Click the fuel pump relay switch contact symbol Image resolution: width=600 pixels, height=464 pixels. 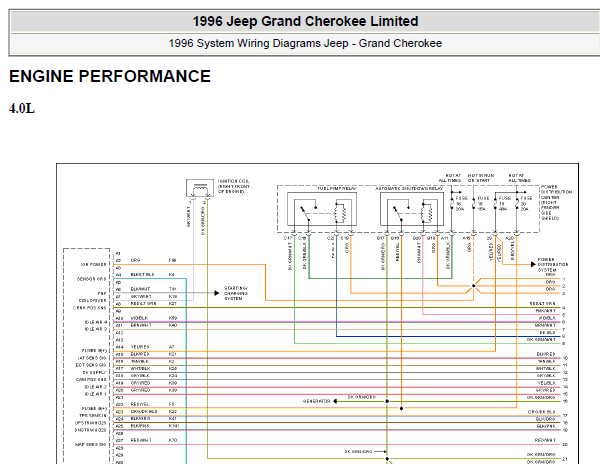click(308, 212)
